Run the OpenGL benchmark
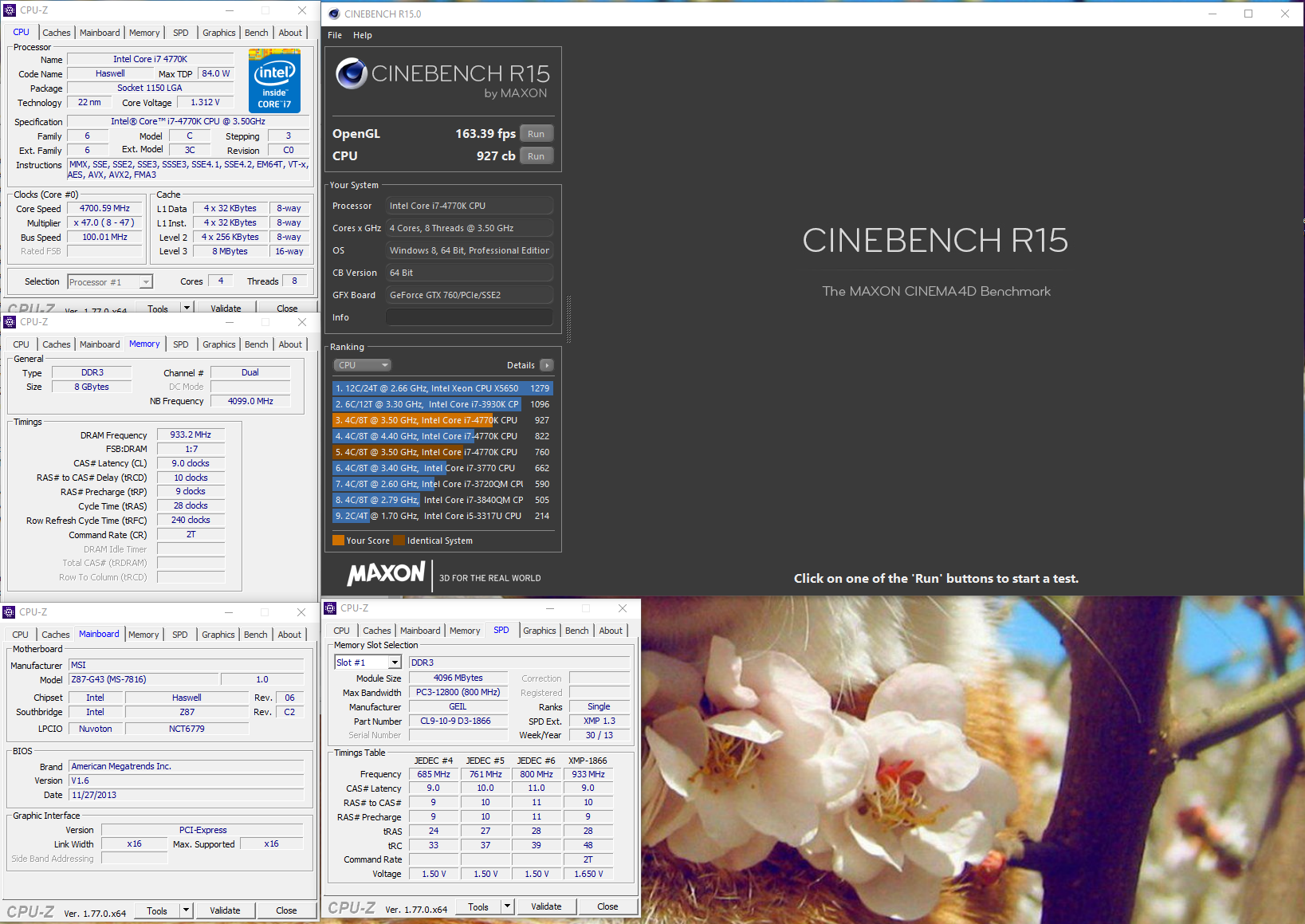 [x=537, y=134]
